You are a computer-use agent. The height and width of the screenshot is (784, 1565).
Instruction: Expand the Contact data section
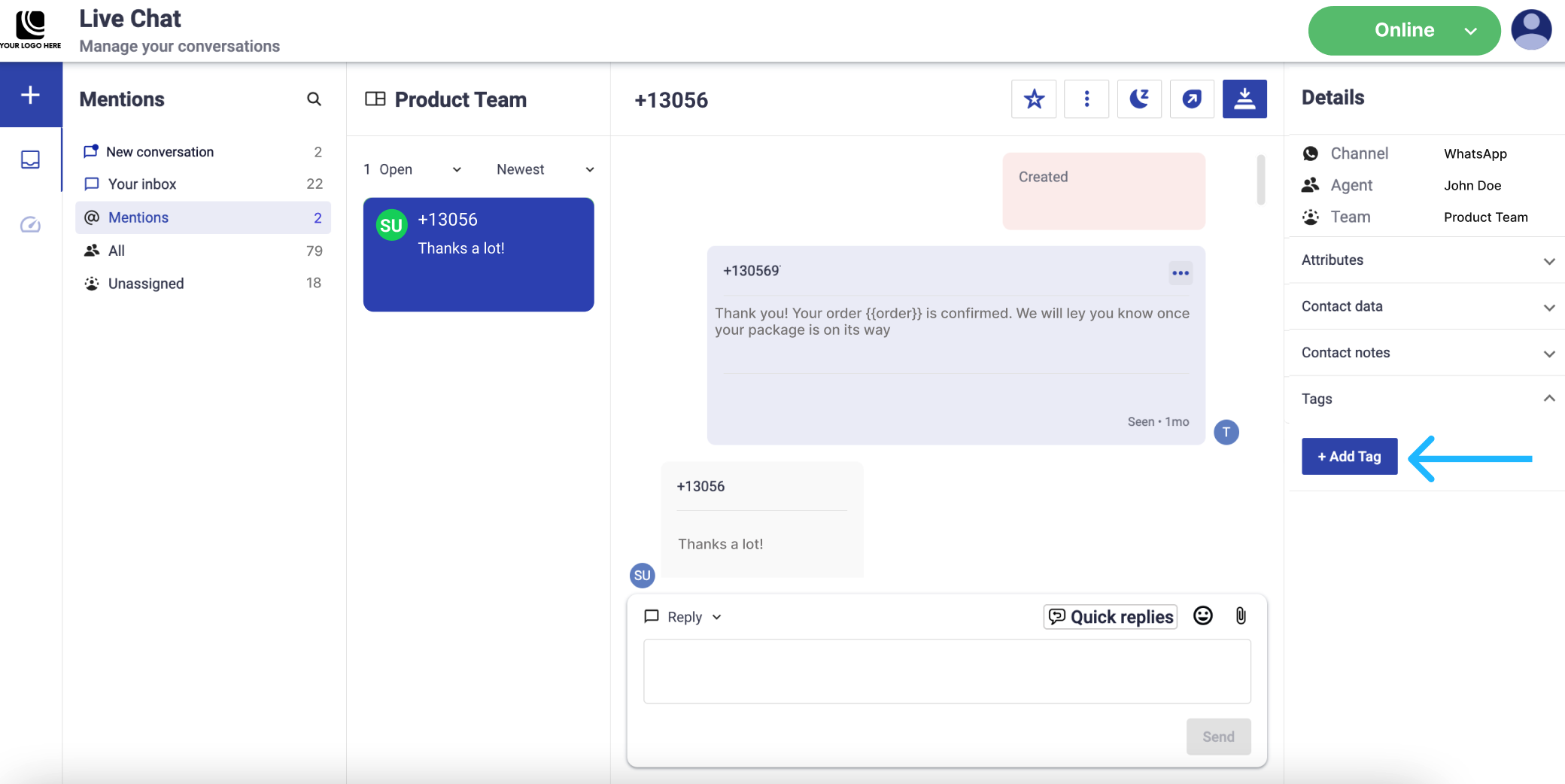(1427, 306)
